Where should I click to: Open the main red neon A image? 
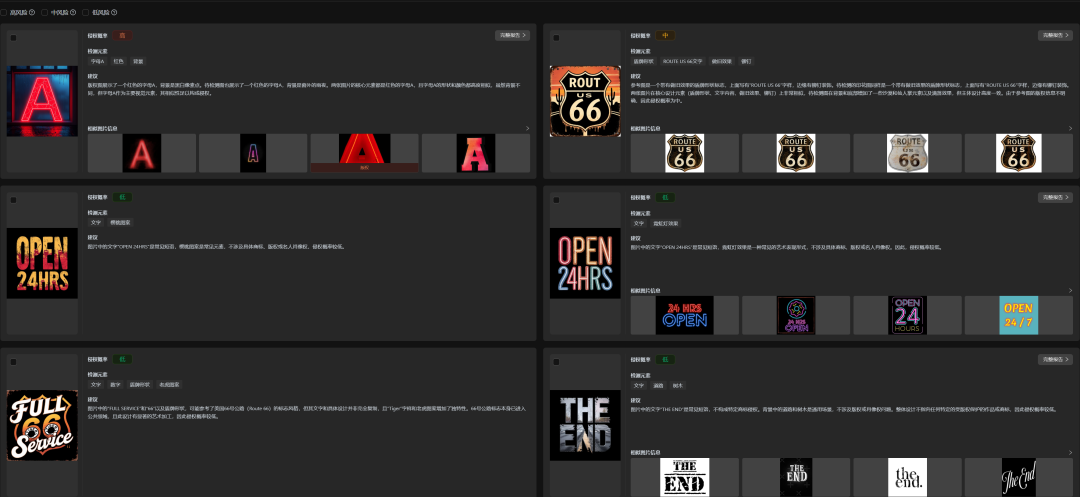click(x=42, y=101)
